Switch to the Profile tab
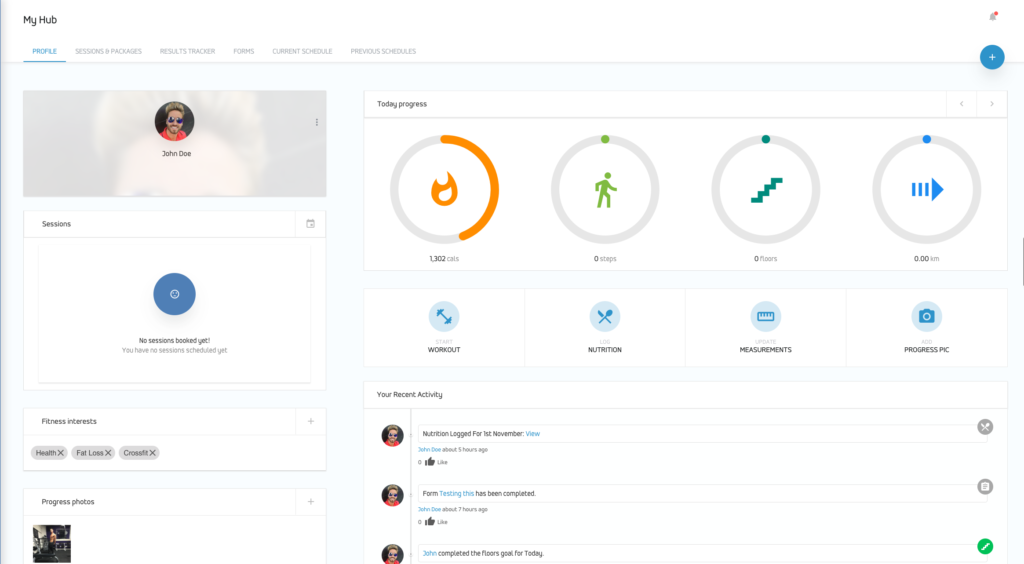Viewport: 1024px width, 564px height. tap(44, 51)
